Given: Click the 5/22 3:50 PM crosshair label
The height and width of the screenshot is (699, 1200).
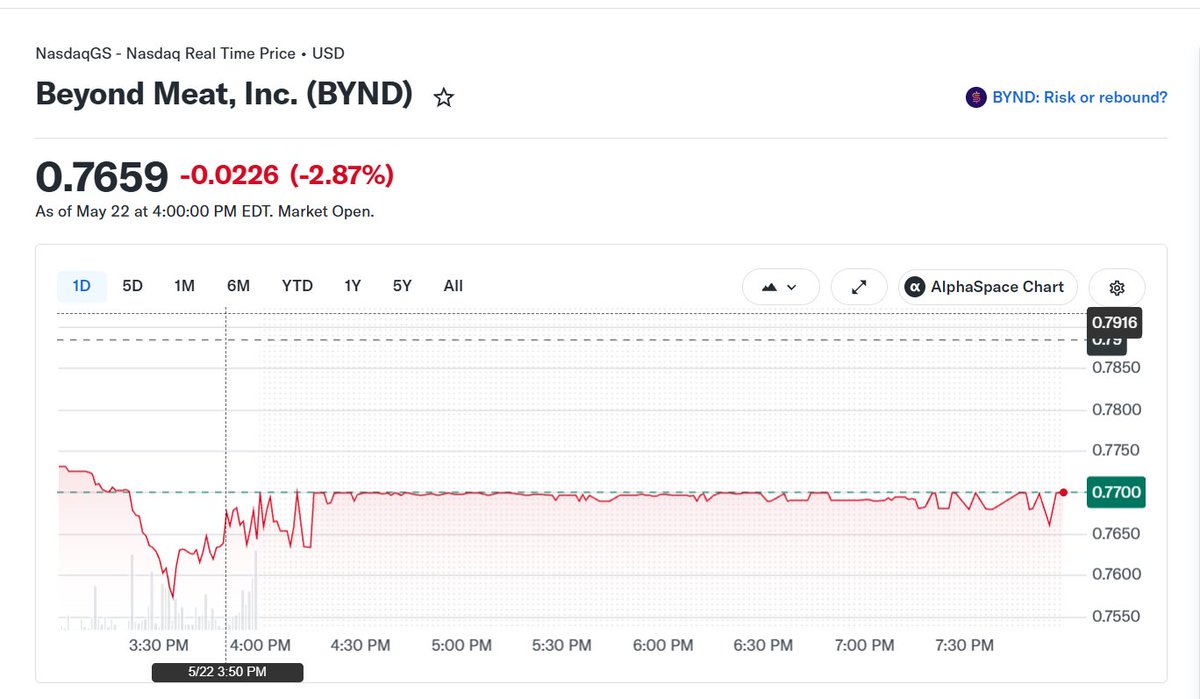Looking at the screenshot, I should [227, 672].
